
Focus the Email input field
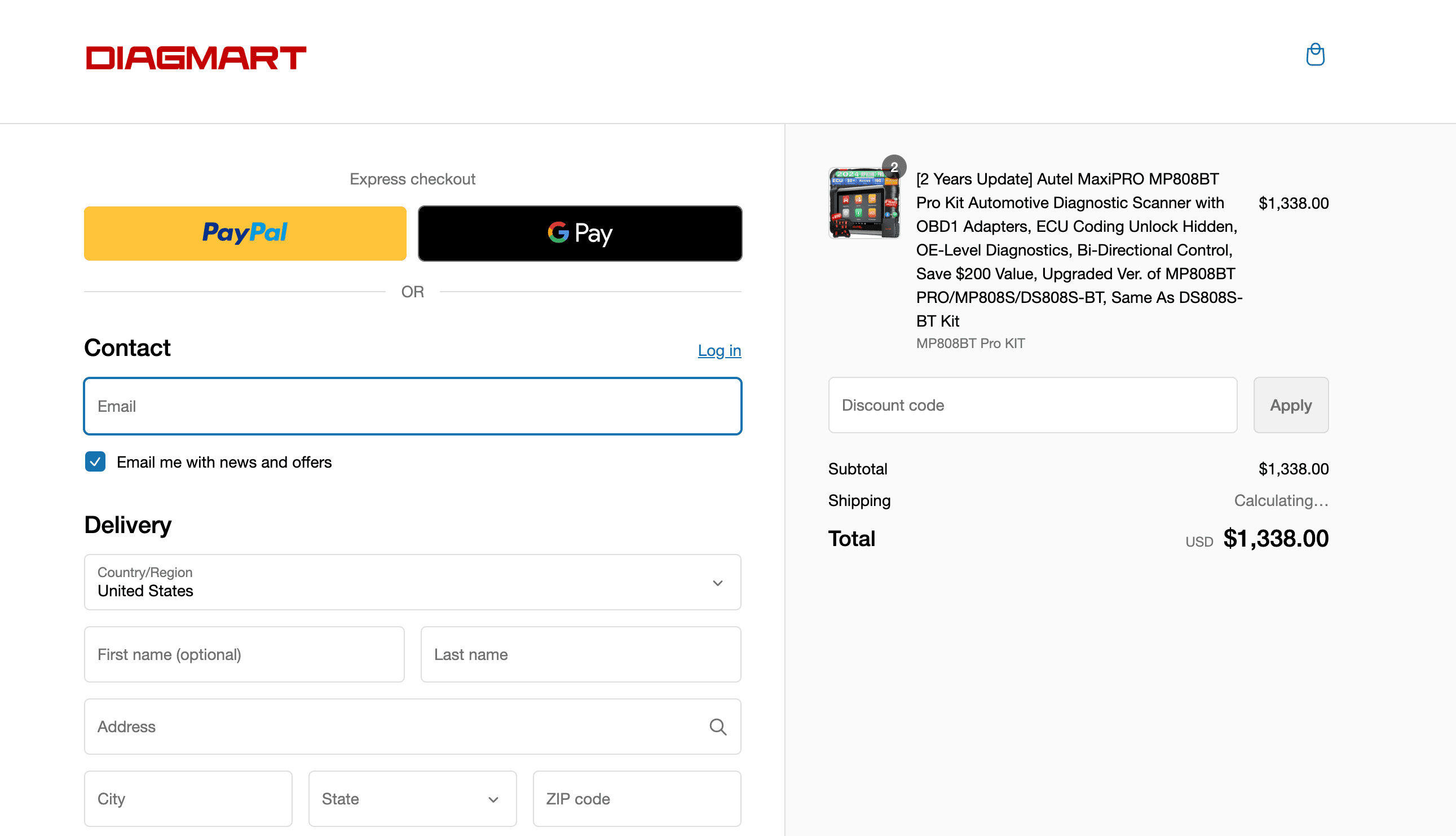point(413,406)
